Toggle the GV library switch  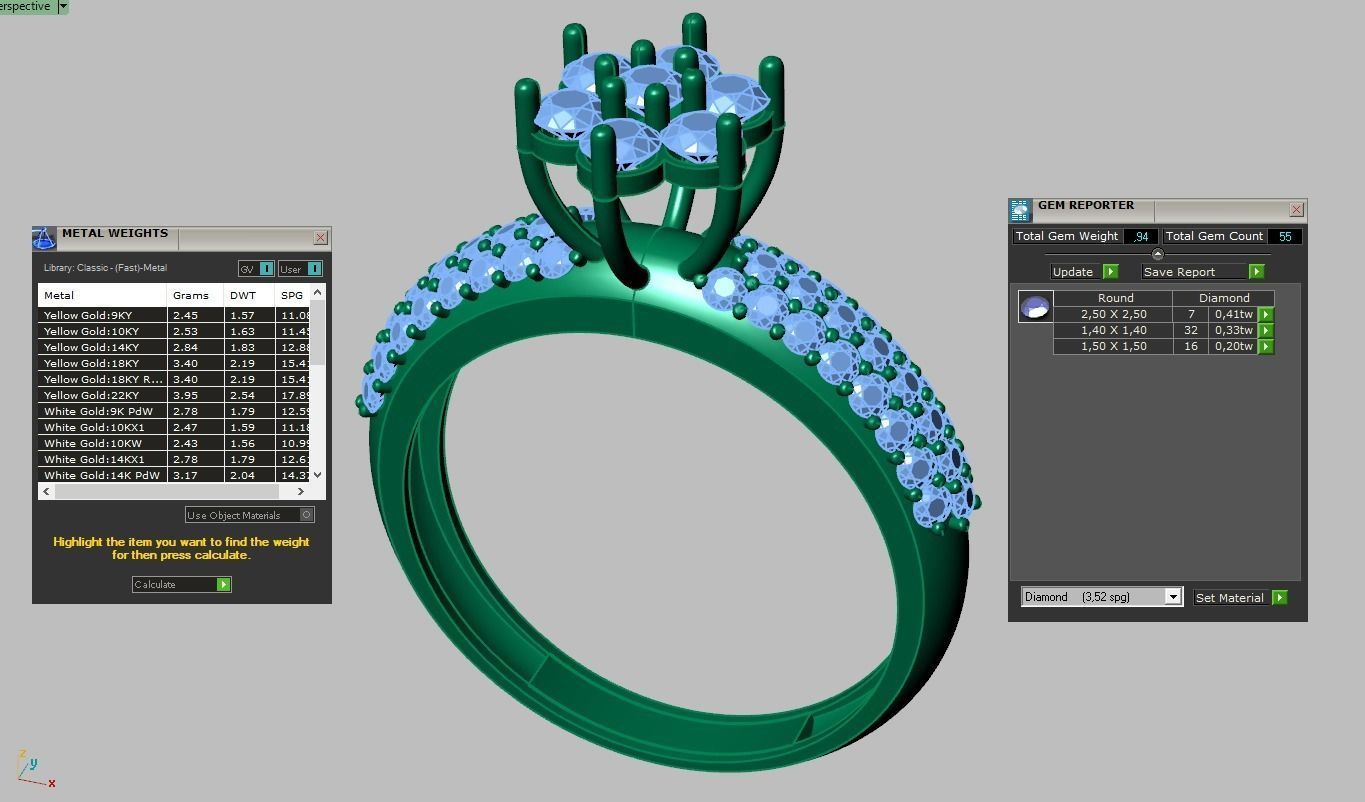click(x=256, y=269)
